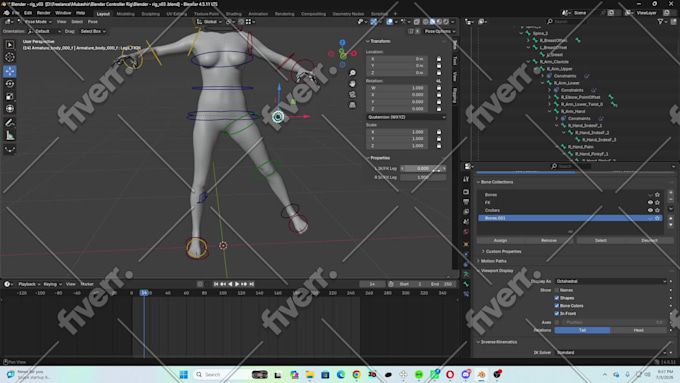Screen dimensions: 680x383
Task: Toggle camera view icon in viewport
Action: [x=353, y=94]
